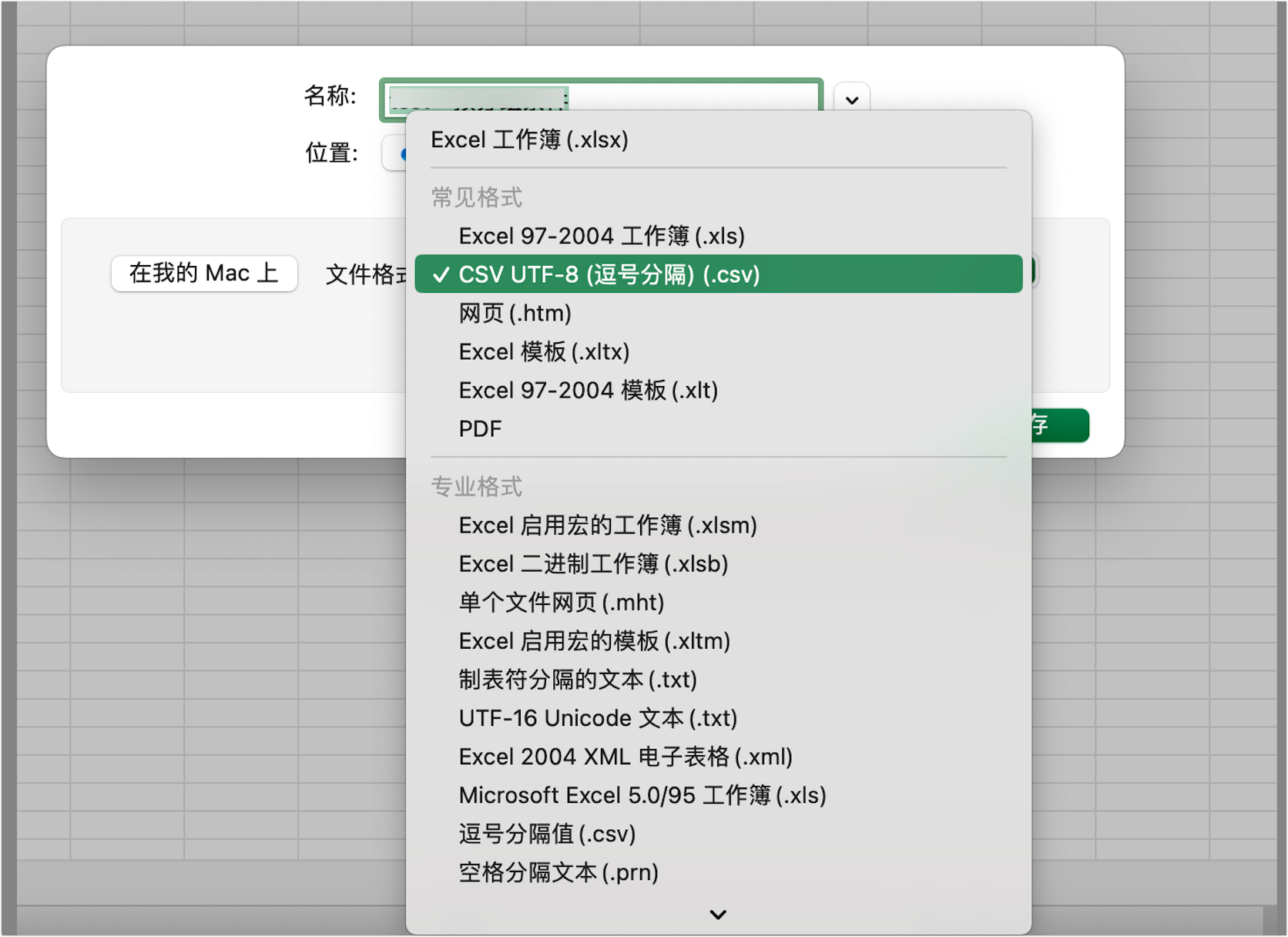Pick Excel 二进制工作簿 (.xlsb)
1288x937 pixels.
593,564
